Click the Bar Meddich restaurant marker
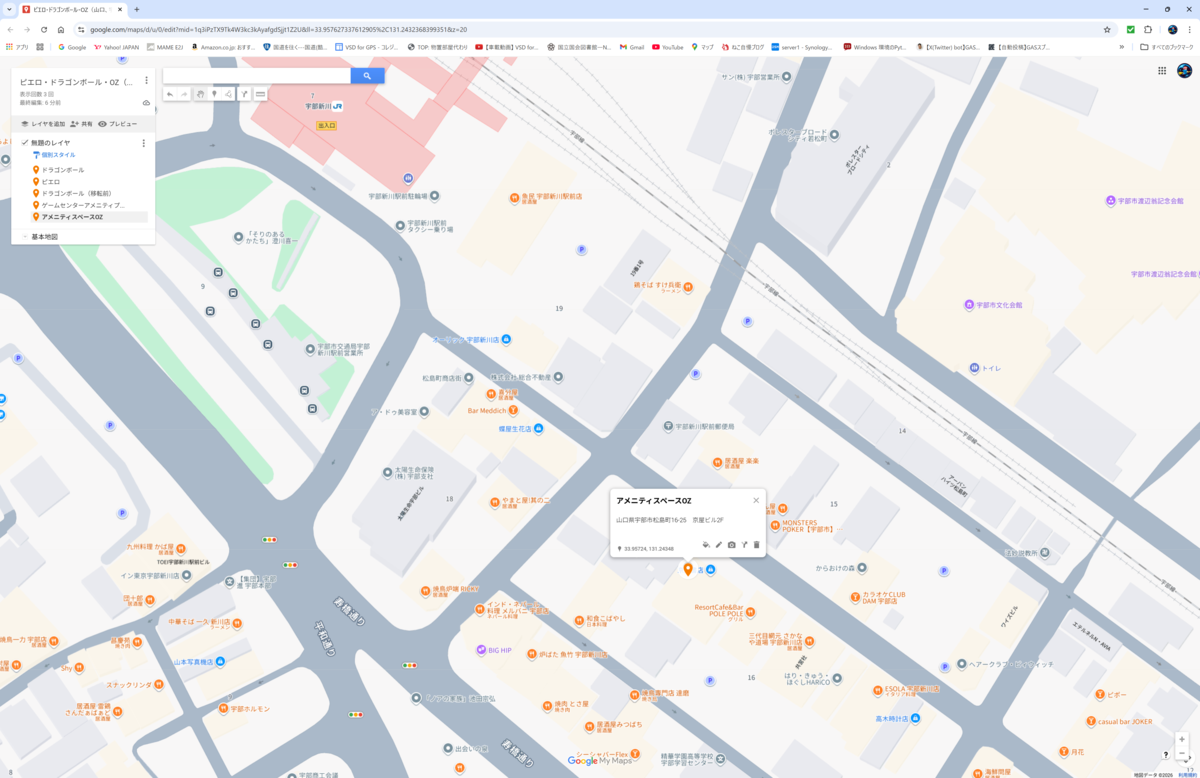This screenshot has width=1200, height=778. 513,410
